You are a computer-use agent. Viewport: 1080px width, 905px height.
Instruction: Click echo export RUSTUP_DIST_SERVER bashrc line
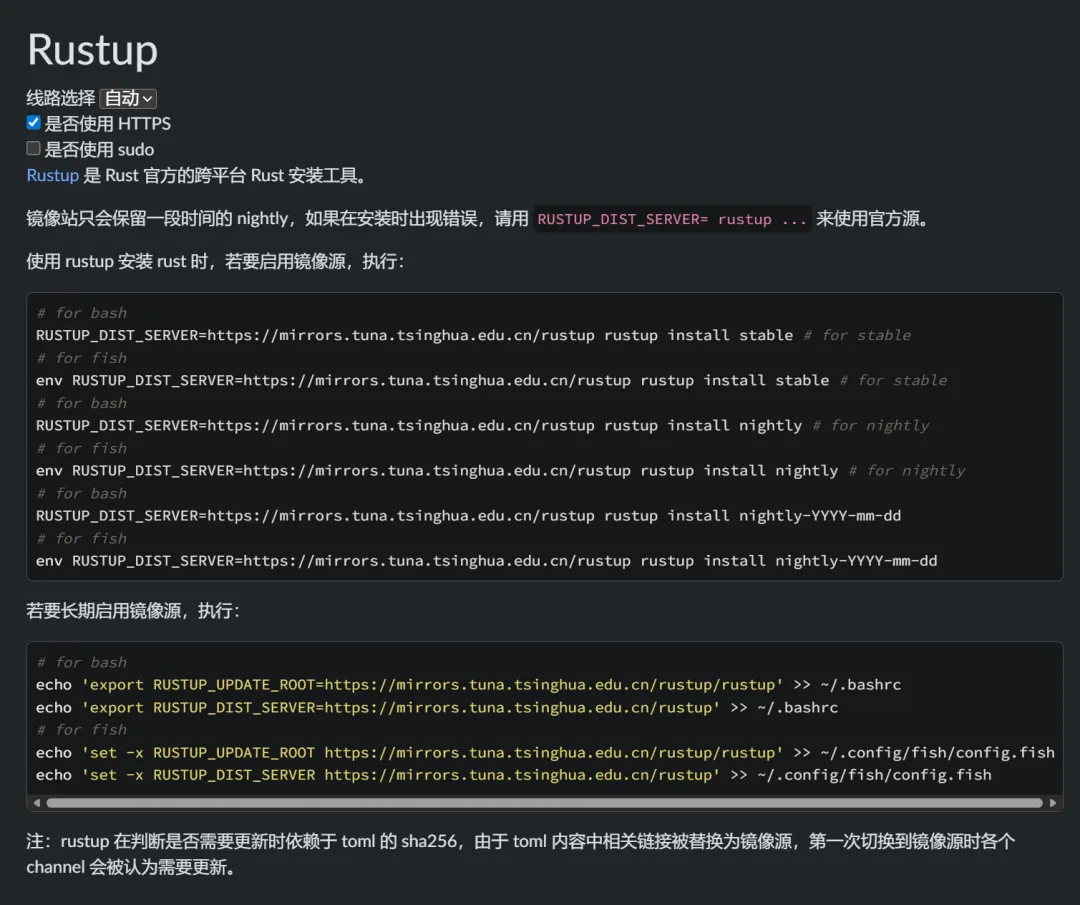click(x=437, y=707)
